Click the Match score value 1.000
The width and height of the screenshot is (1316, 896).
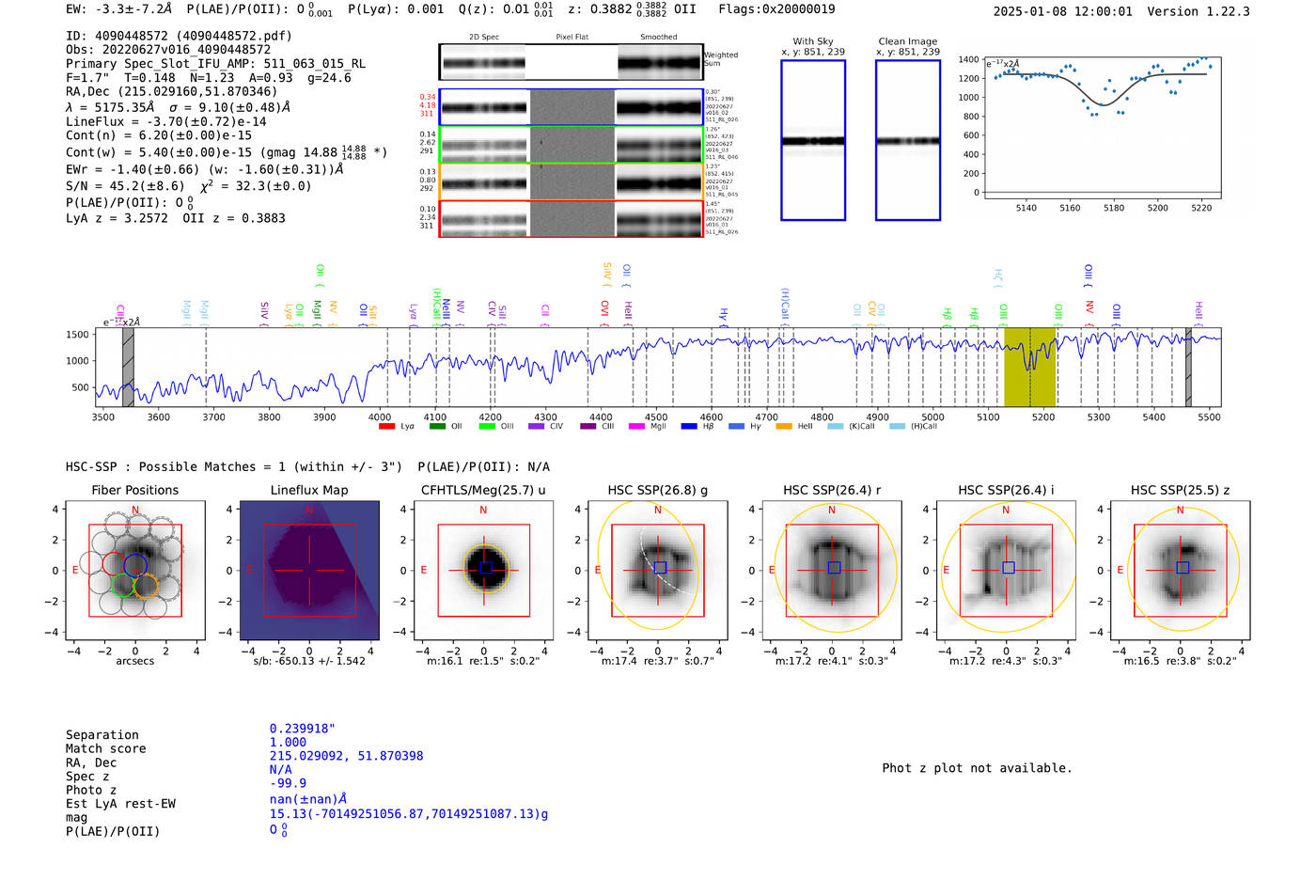[288, 742]
